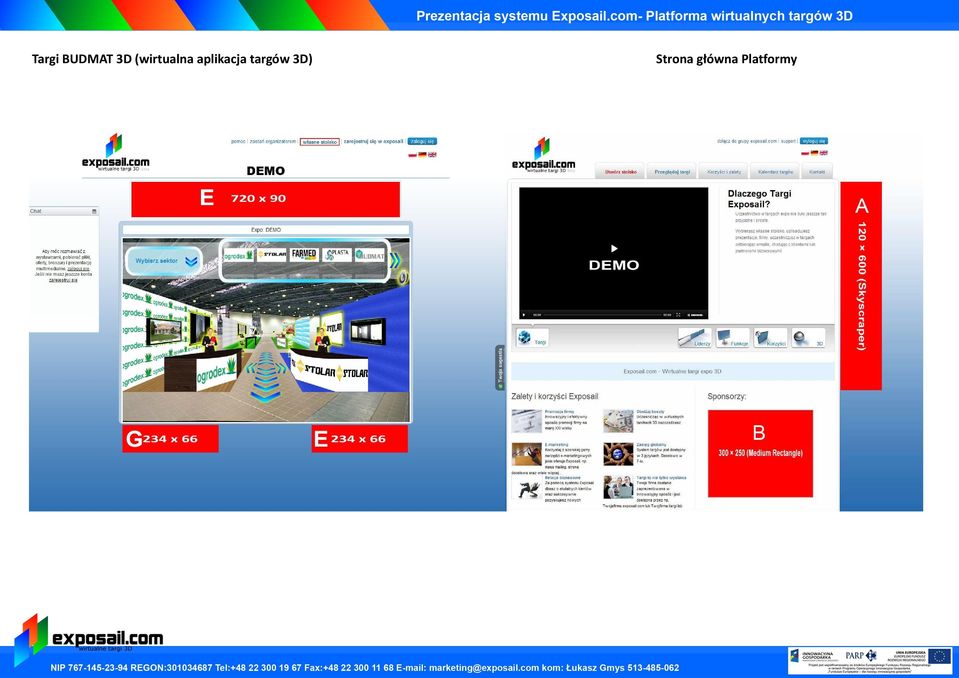
Task: Select the PLASTA exhibitor logo
Action: (337, 254)
